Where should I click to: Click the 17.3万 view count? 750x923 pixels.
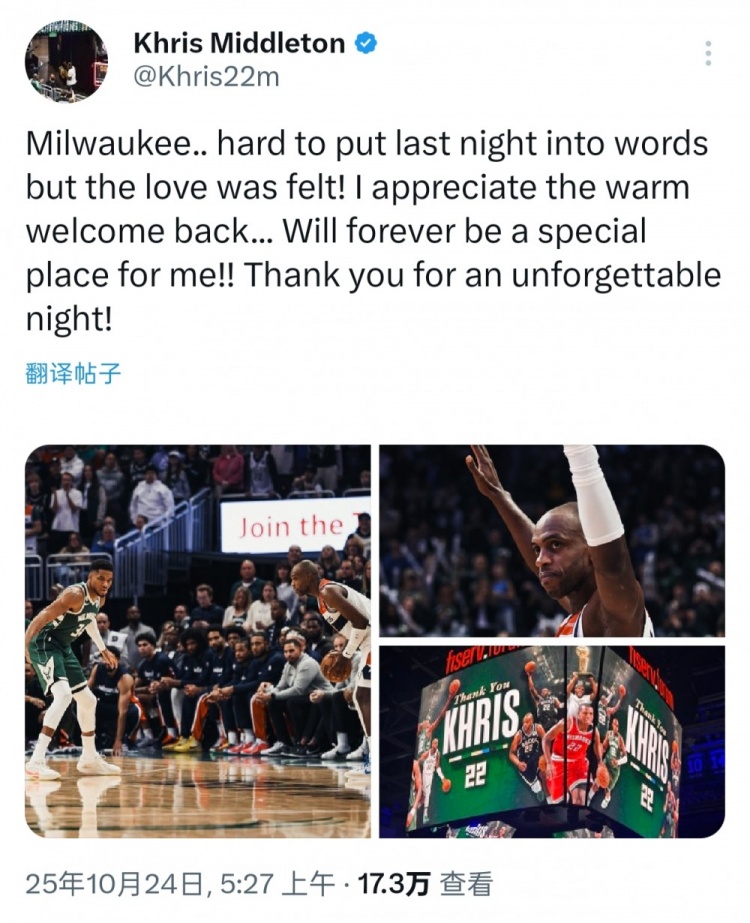pos(393,884)
